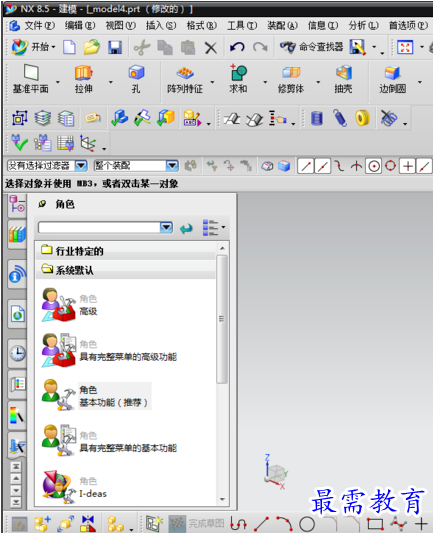
Task: Open the 工具 menu
Action: (x=242, y=25)
